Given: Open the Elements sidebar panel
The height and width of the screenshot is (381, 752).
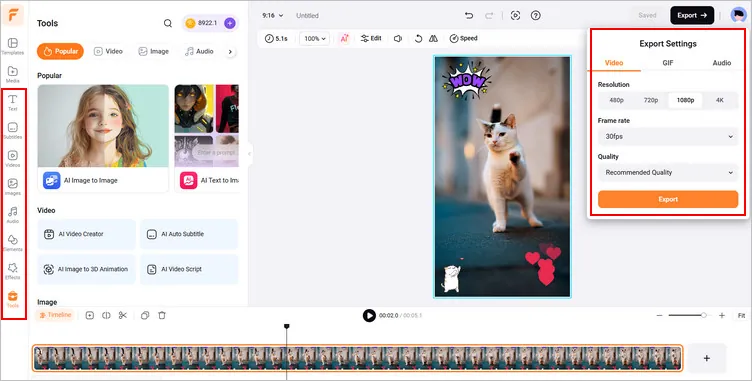Looking at the screenshot, I should 13,243.
